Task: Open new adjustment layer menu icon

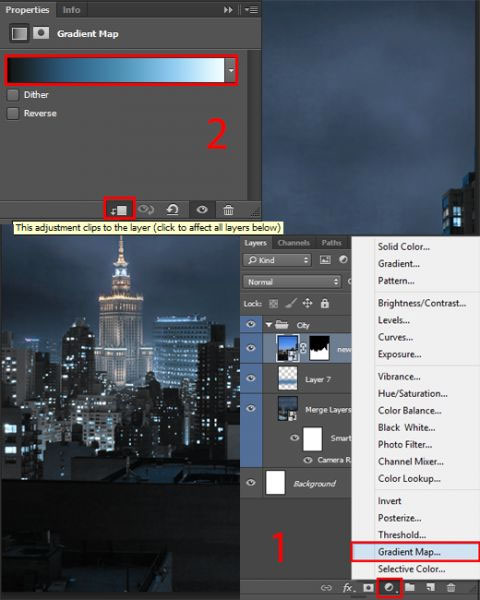Action: click(389, 587)
